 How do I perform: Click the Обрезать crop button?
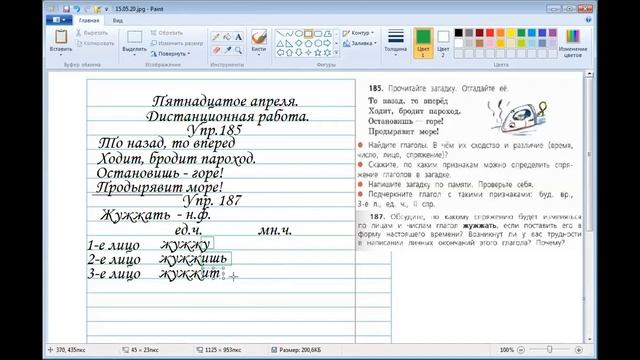pos(167,33)
